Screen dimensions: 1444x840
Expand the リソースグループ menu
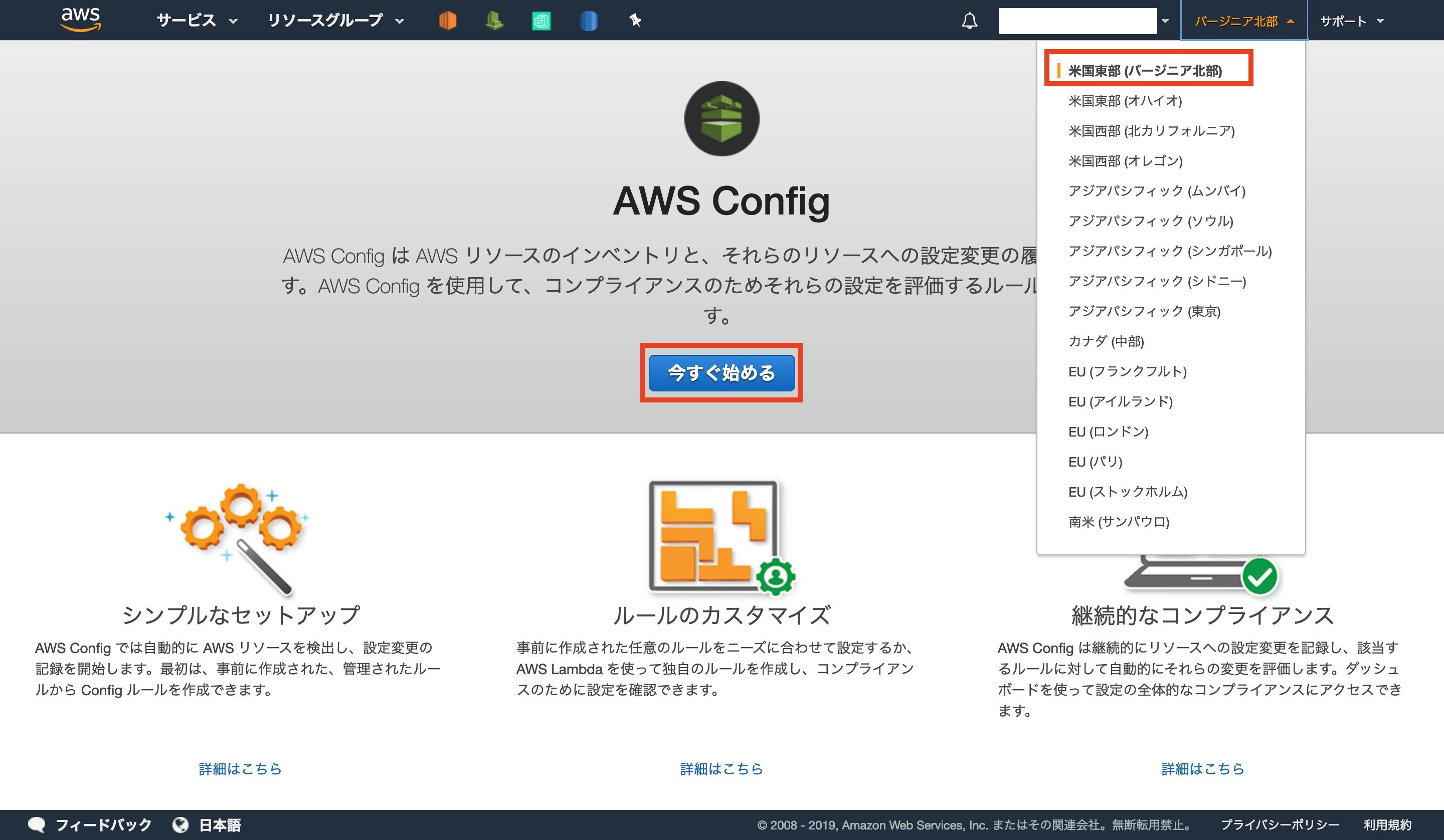tap(336, 21)
